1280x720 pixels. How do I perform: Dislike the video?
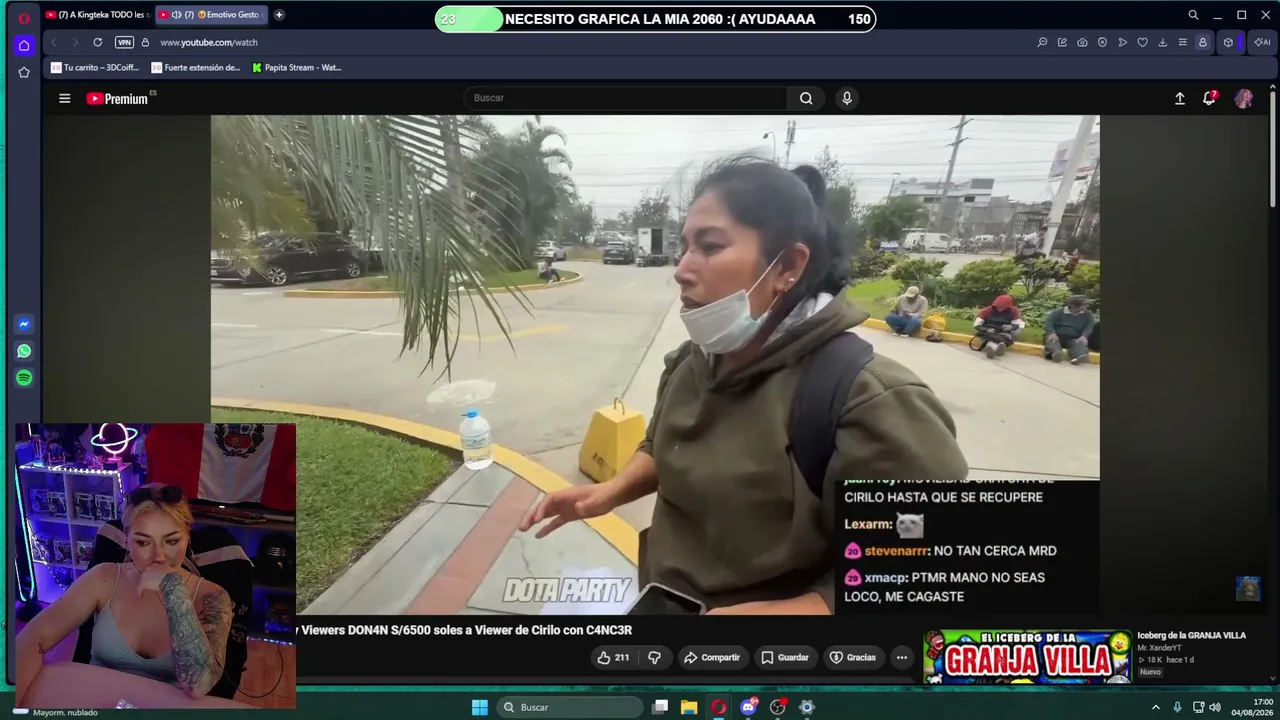(654, 657)
